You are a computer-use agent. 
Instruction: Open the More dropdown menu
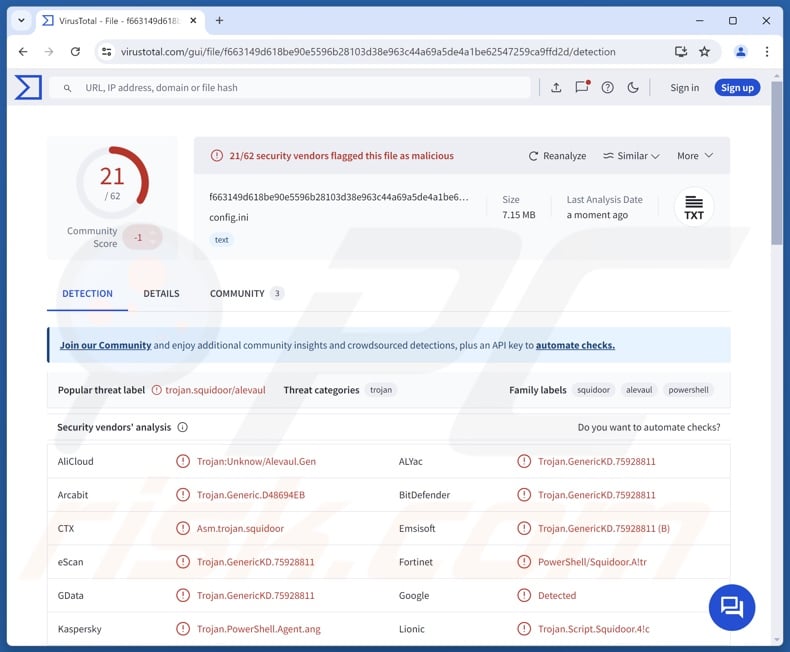pyautogui.click(x=694, y=156)
